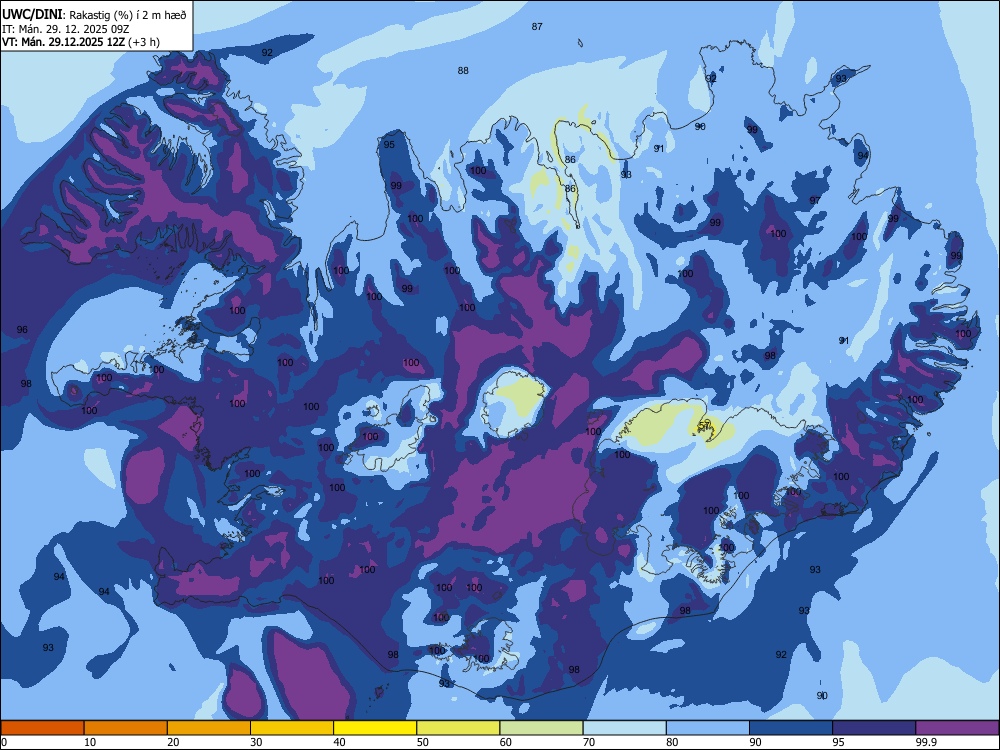
Task: Click the humidity value 88 on the map
Action: click(x=463, y=70)
